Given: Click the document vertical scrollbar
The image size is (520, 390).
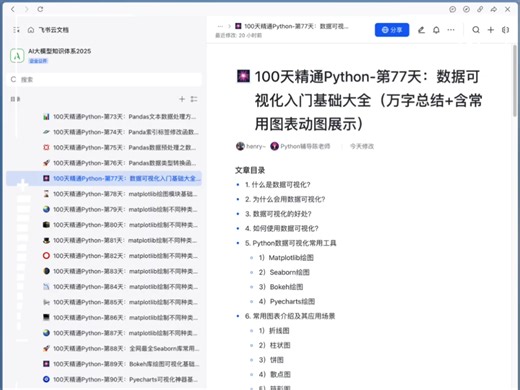Looking at the screenshot, I should click(x=515, y=81).
